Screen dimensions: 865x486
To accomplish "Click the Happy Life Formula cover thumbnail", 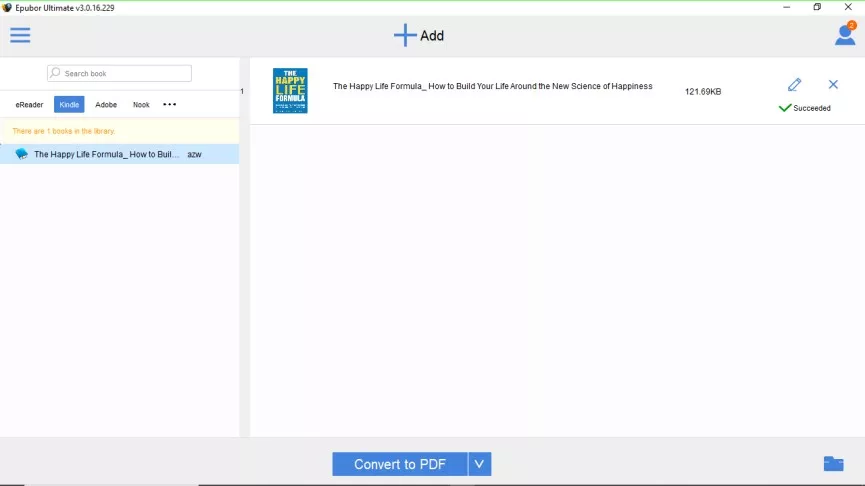I will (290, 91).
